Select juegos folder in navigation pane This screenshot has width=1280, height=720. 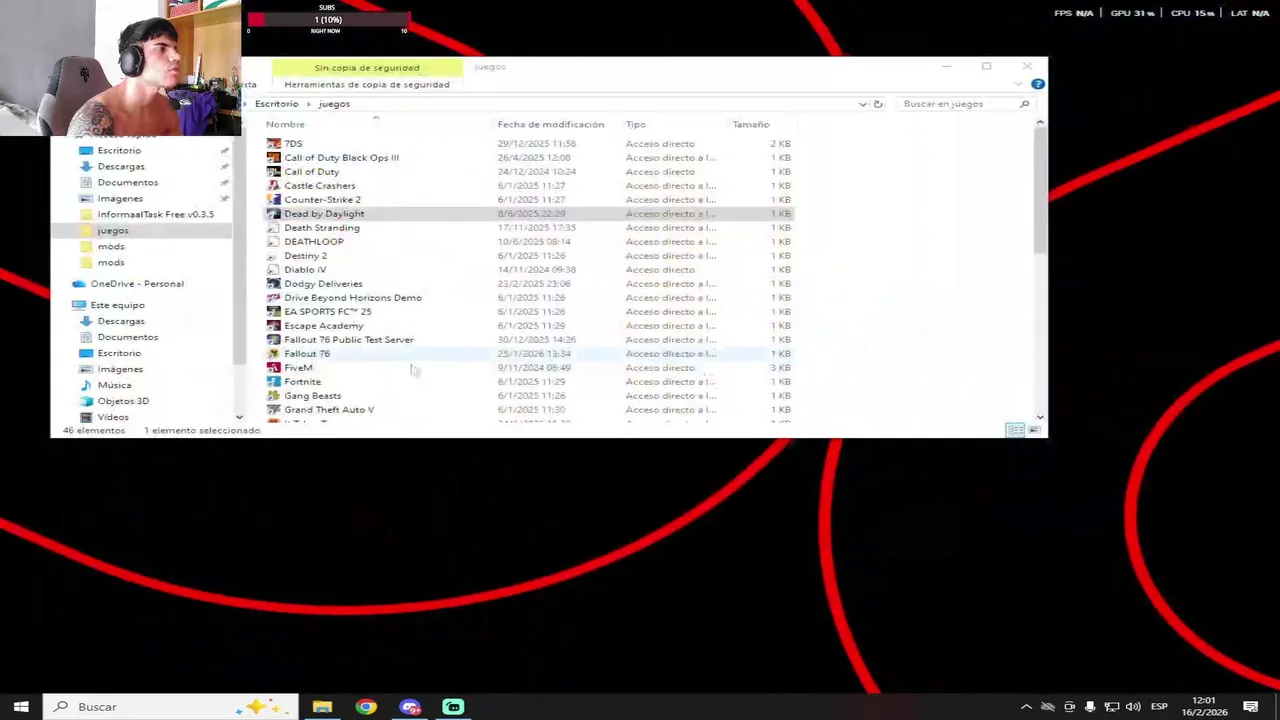113,231
